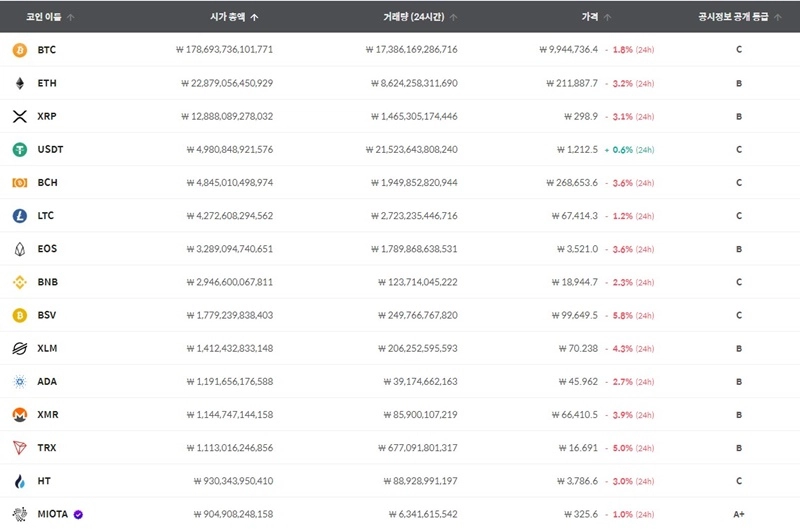The image size is (800, 529).
Task: Select TRX -5.0% 24h change
Action: [629, 448]
